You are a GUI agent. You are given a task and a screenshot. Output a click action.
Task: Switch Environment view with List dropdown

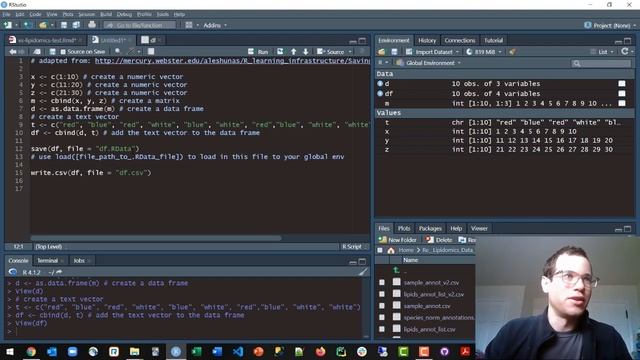(x=602, y=52)
